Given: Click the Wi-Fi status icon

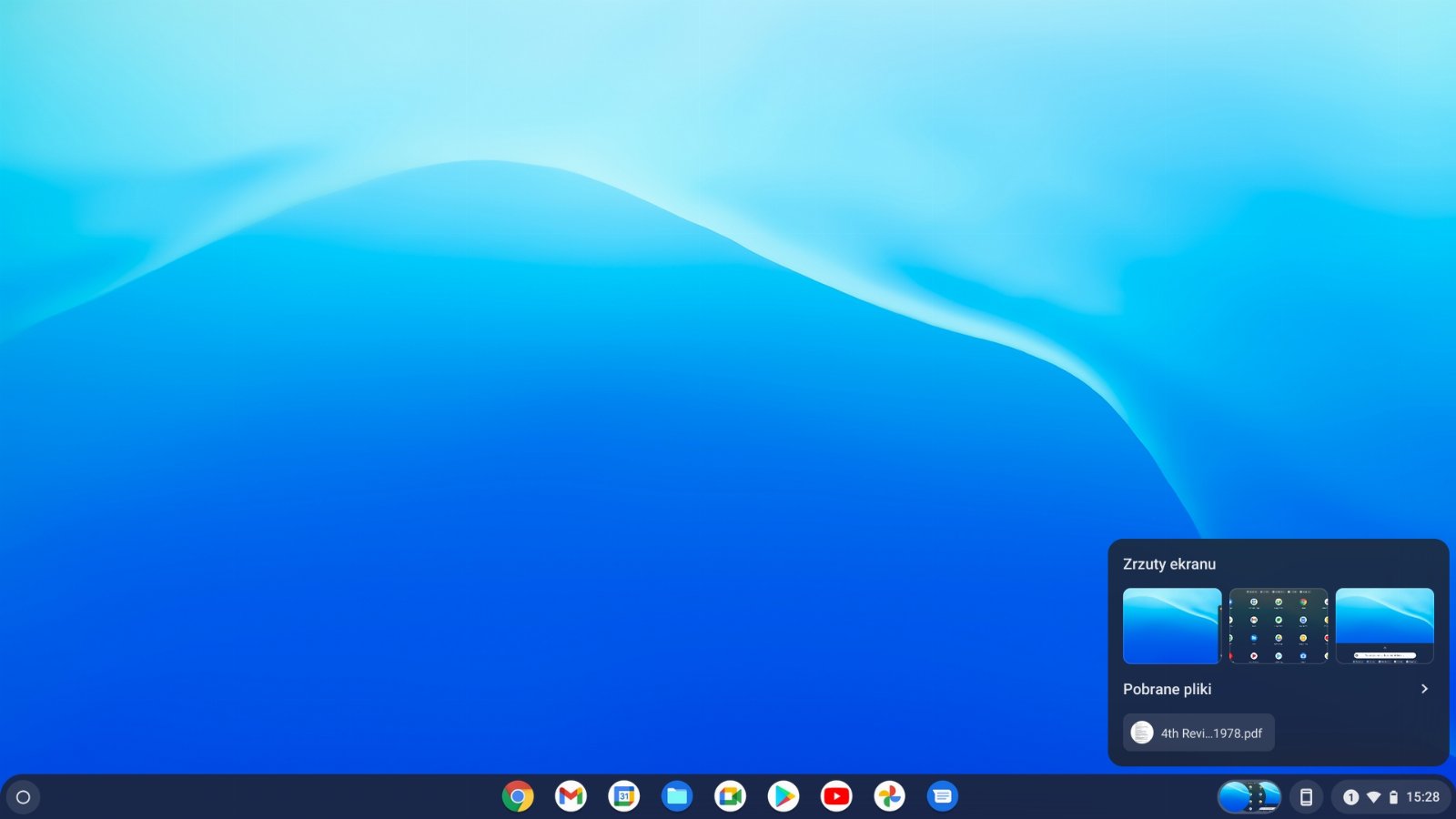Looking at the screenshot, I should pyautogui.click(x=1373, y=797).
